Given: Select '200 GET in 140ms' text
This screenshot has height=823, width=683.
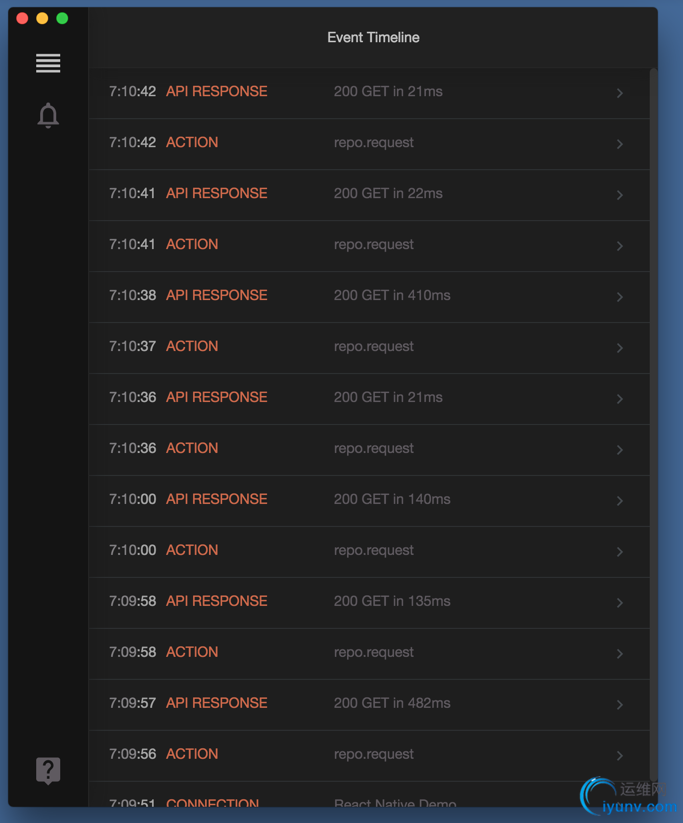Looking at the screenshot, I should tap(392, 499).
